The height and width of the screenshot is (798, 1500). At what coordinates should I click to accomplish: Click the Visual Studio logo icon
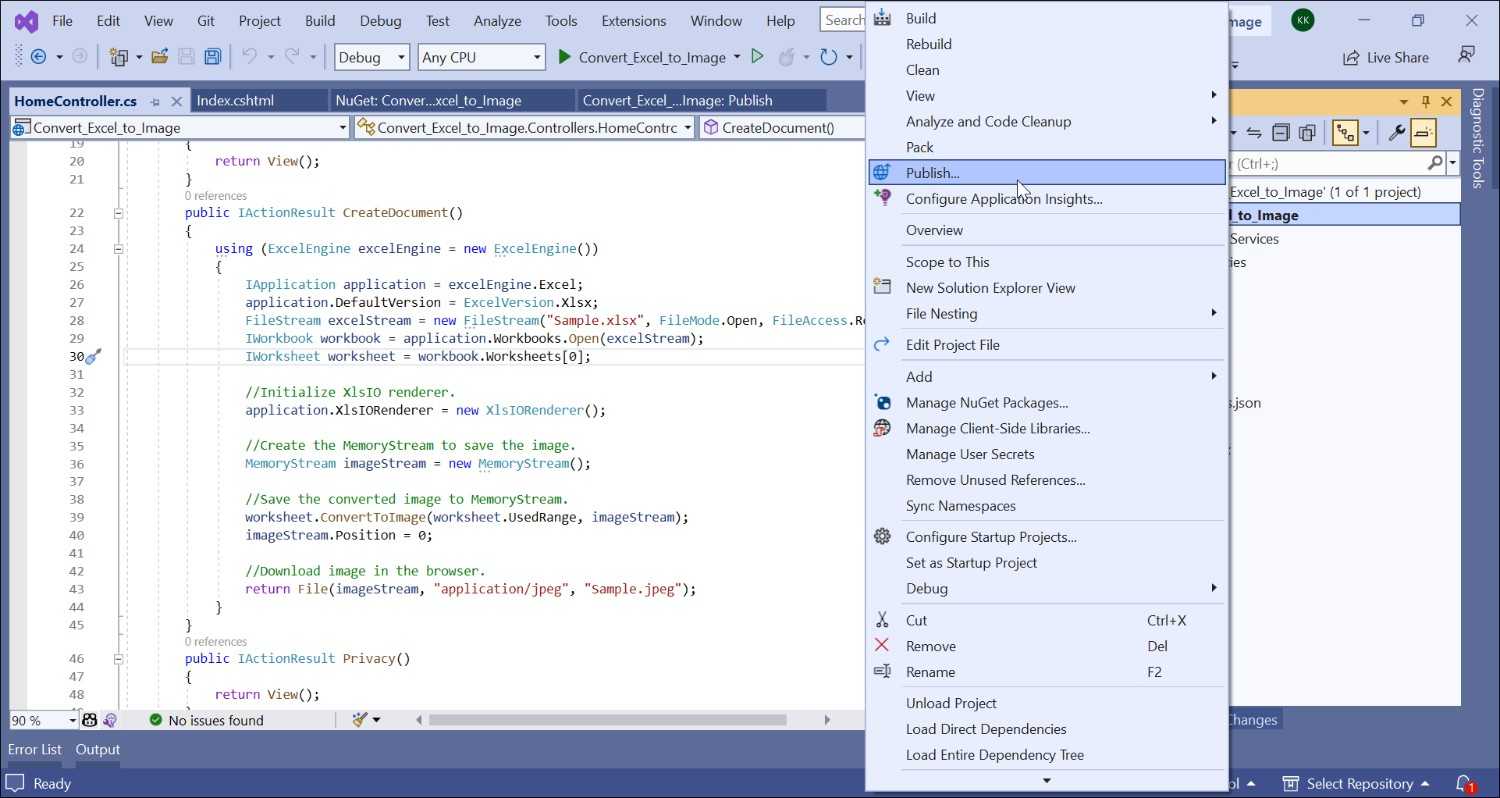point(26,21)
